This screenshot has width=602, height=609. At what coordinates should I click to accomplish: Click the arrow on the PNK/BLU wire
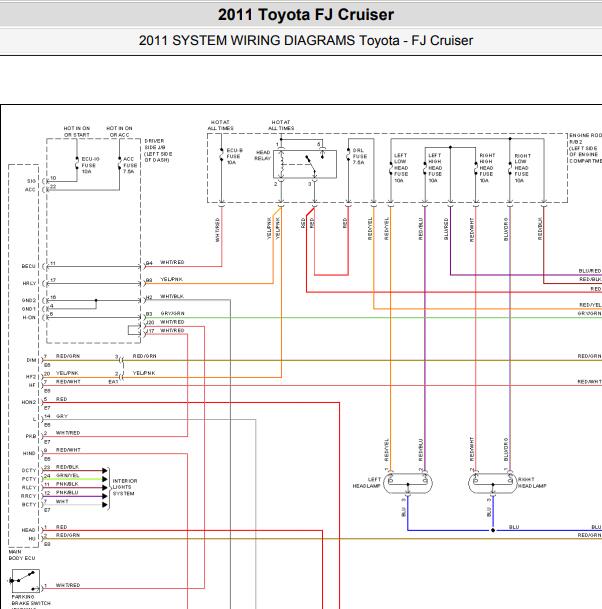[x=104, y=496]
